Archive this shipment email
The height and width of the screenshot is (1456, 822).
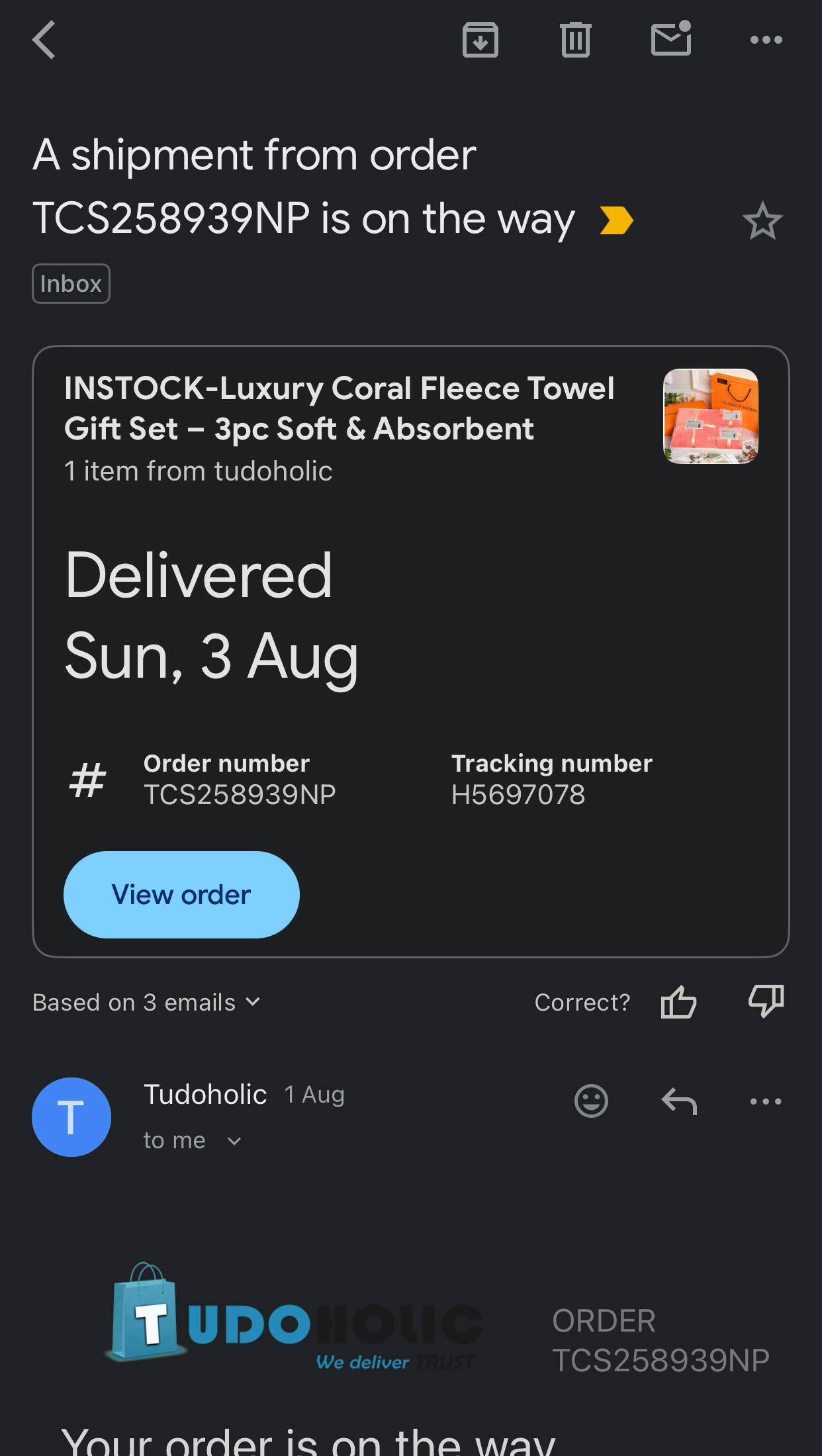click(480, 40)
